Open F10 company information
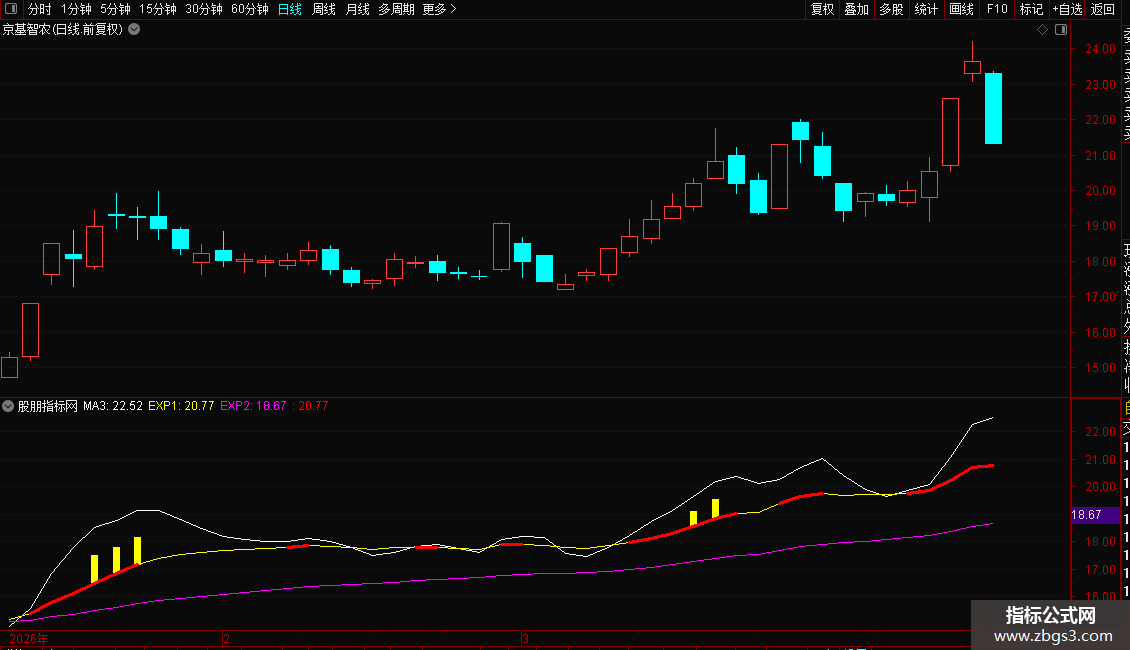This screenshot has height=650, width=1130. (x=997, y=9)
